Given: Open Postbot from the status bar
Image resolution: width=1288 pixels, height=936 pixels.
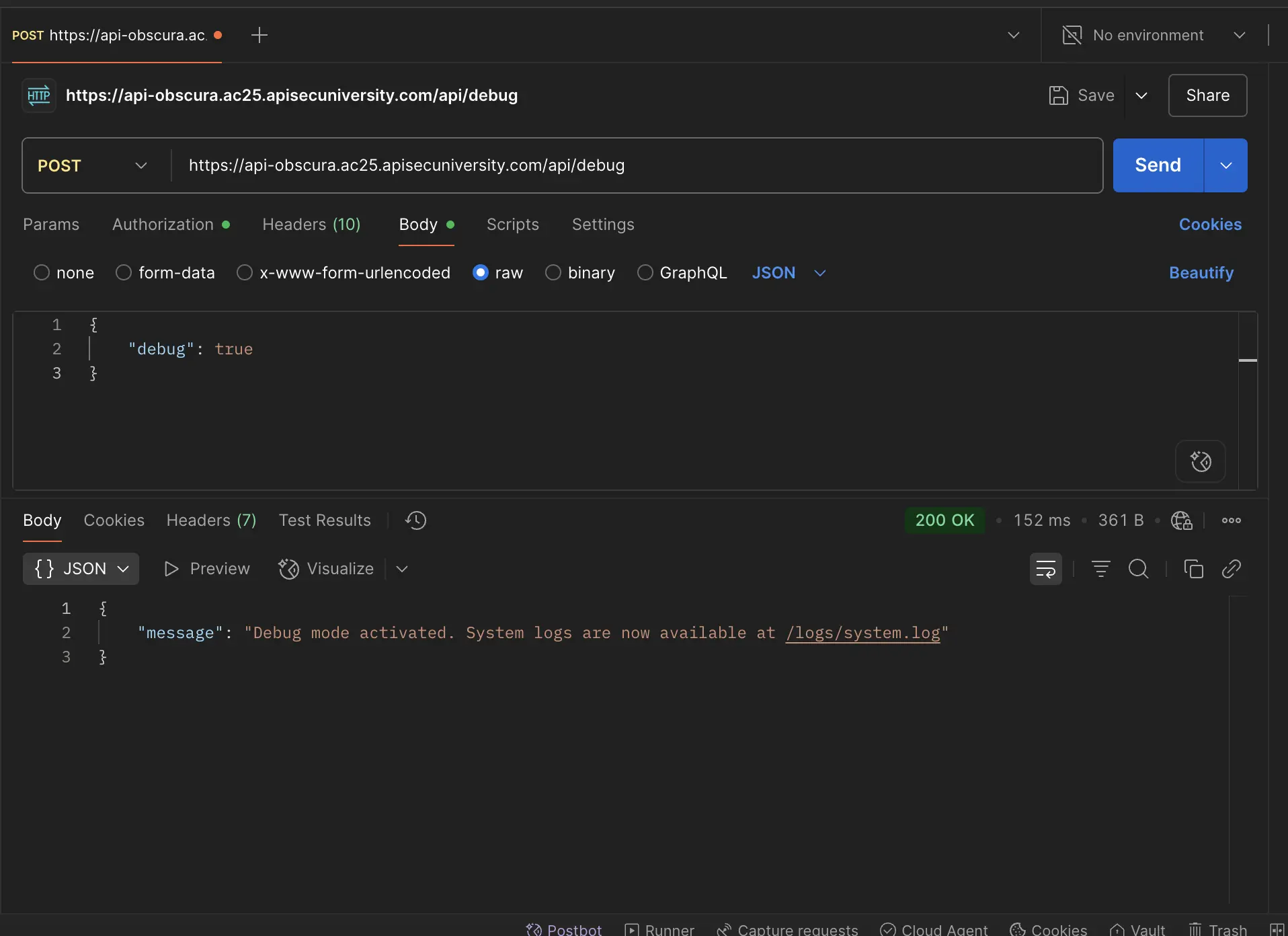Looking at the screenshot, I should tap(563, 929).
